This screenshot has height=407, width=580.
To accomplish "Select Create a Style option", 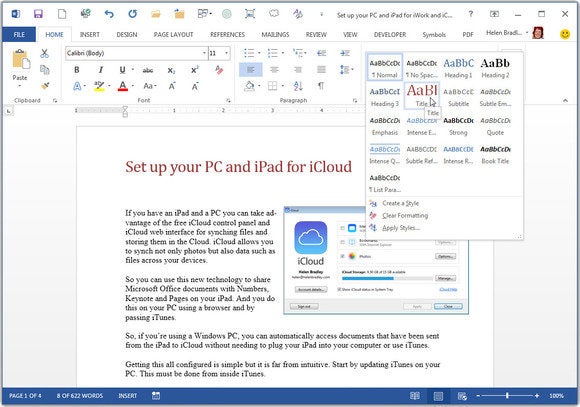I will [400, 203].
